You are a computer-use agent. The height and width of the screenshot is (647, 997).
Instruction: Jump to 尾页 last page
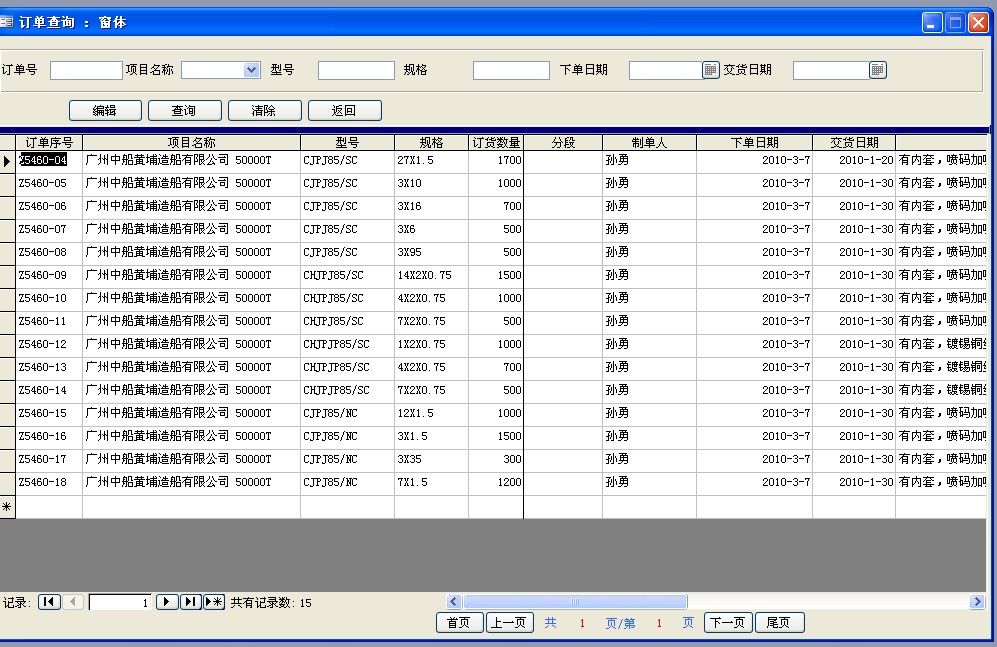[779, 623]
